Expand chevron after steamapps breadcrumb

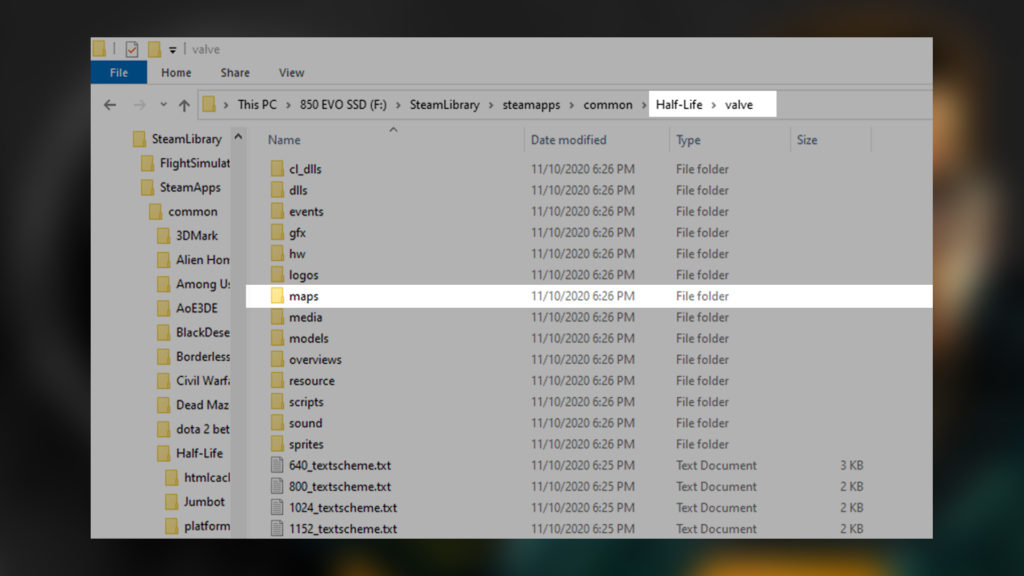click(x=571, y=105)
